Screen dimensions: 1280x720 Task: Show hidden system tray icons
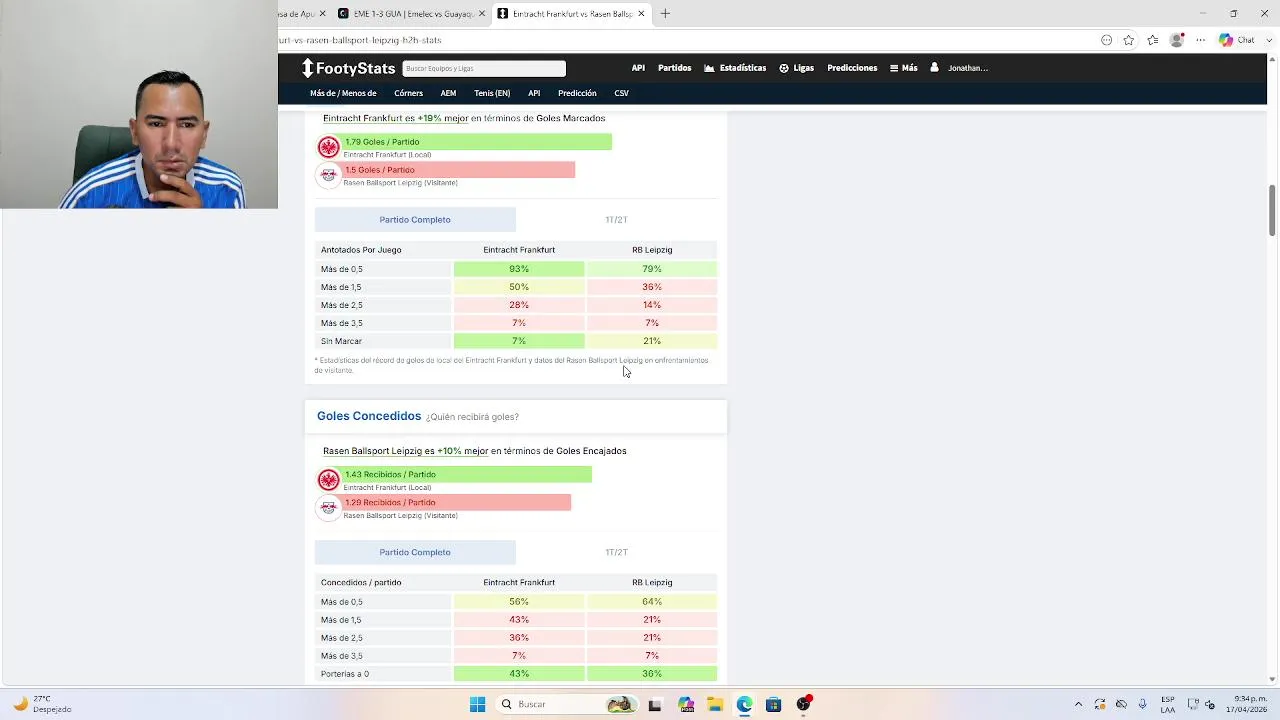point(1078,704)
